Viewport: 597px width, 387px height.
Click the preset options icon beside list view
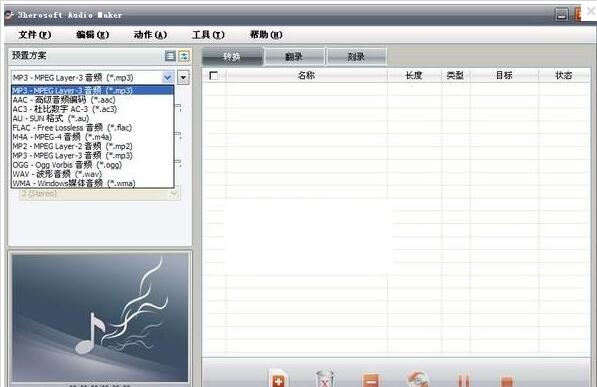pyautogui.click(x=184, y=56)
